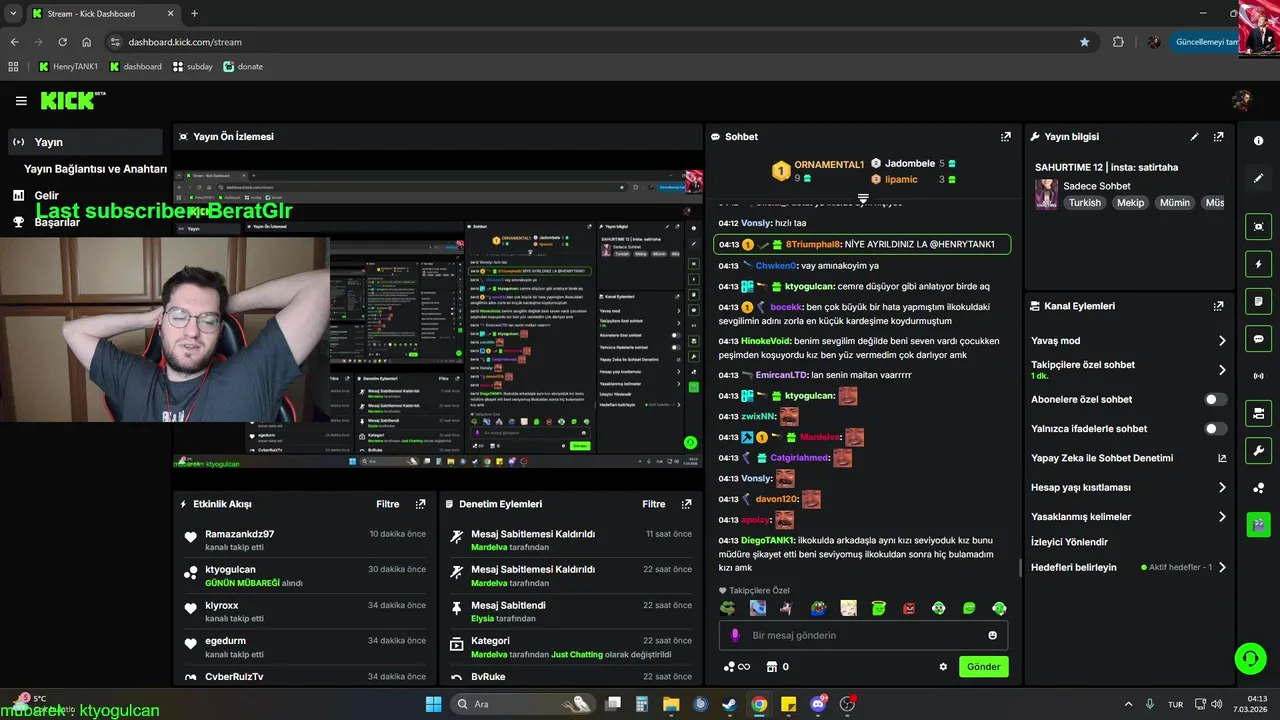Open the green headset support button
The width and height of the screenshot is (1280, 720).
point(1250,658)
